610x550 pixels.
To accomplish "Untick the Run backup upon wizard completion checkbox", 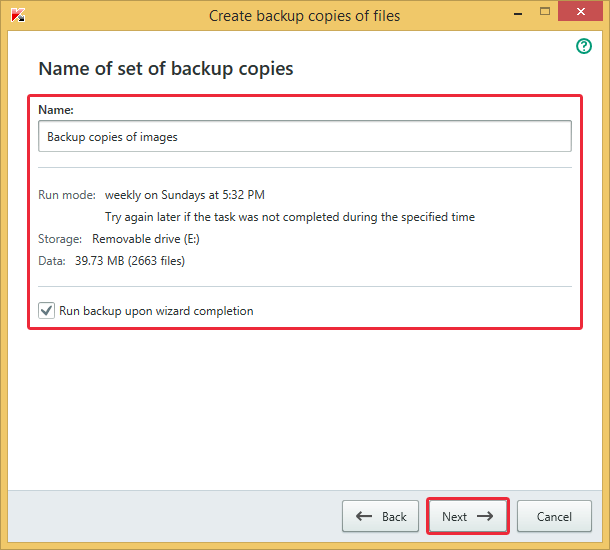I will [46, 310].
